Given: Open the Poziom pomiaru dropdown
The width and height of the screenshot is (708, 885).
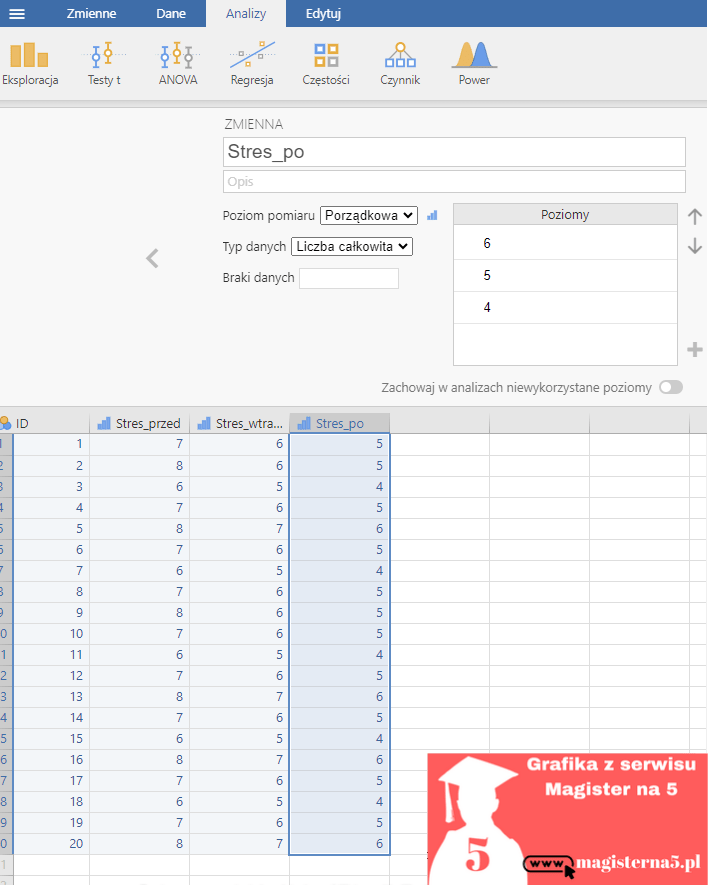Looking at the screenshot, I should (368, 215).
